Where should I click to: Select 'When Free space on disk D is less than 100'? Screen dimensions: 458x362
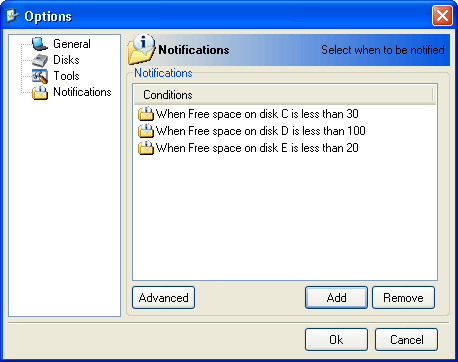[x=261, y=131]
